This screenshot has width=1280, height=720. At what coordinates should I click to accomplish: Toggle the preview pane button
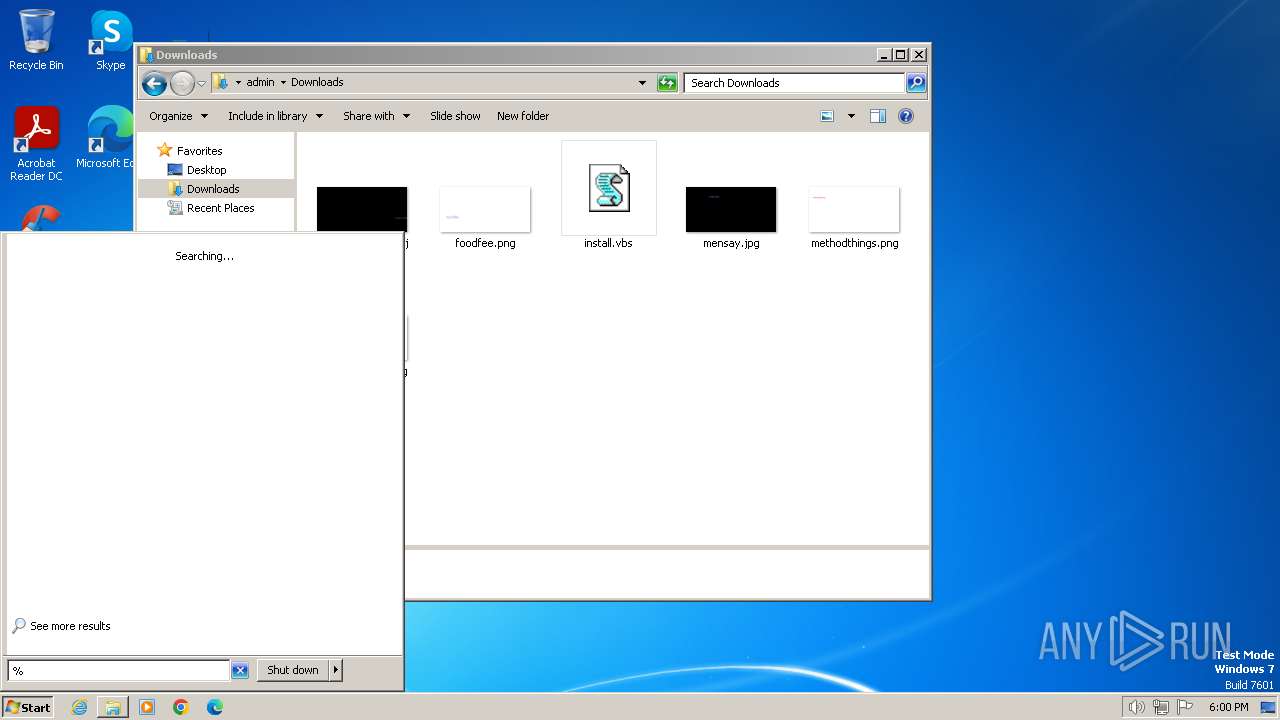(878, 116)
